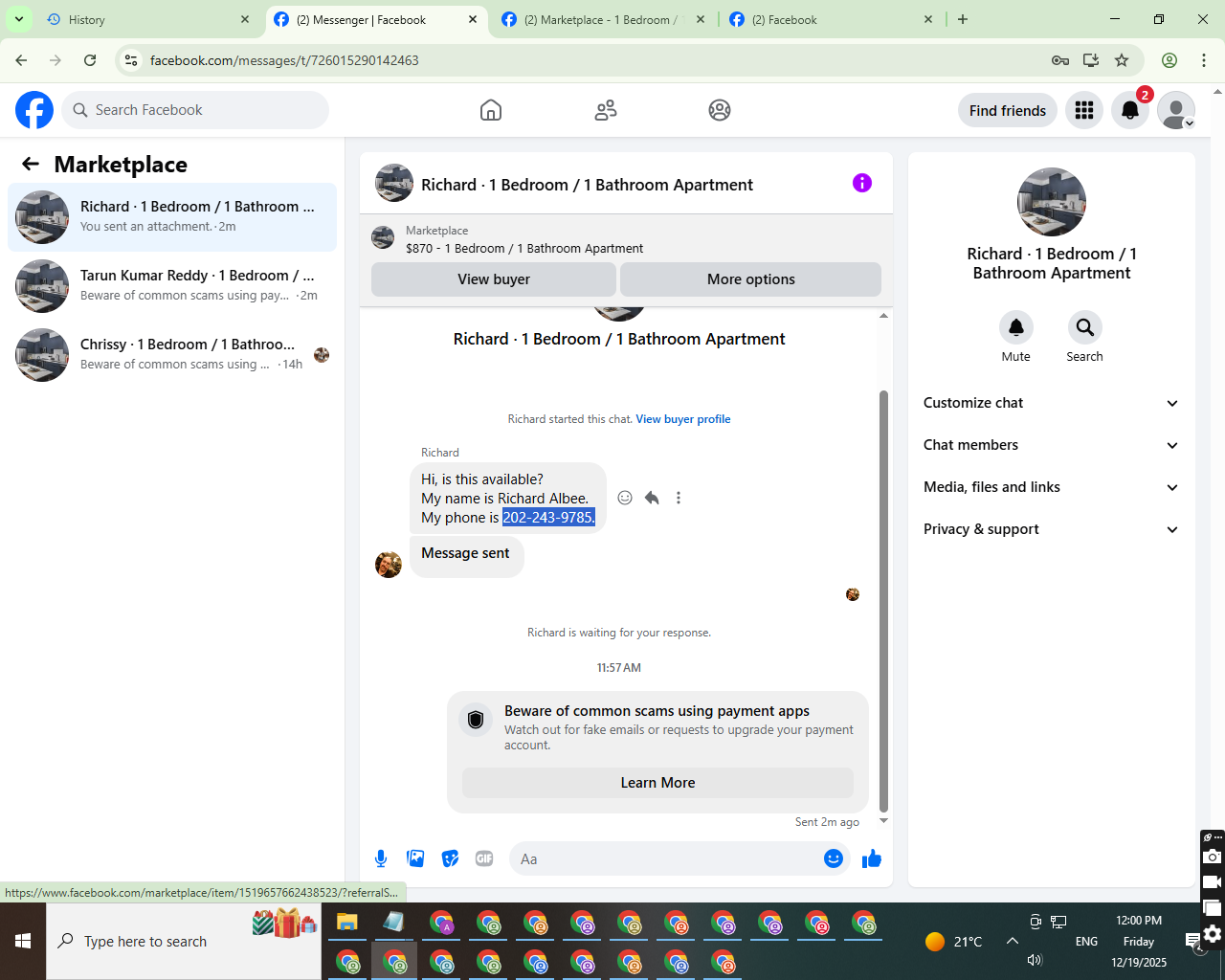Open Chrome profile icon
This screenshot has width=1225, height=980.
tap(1169, 60)
